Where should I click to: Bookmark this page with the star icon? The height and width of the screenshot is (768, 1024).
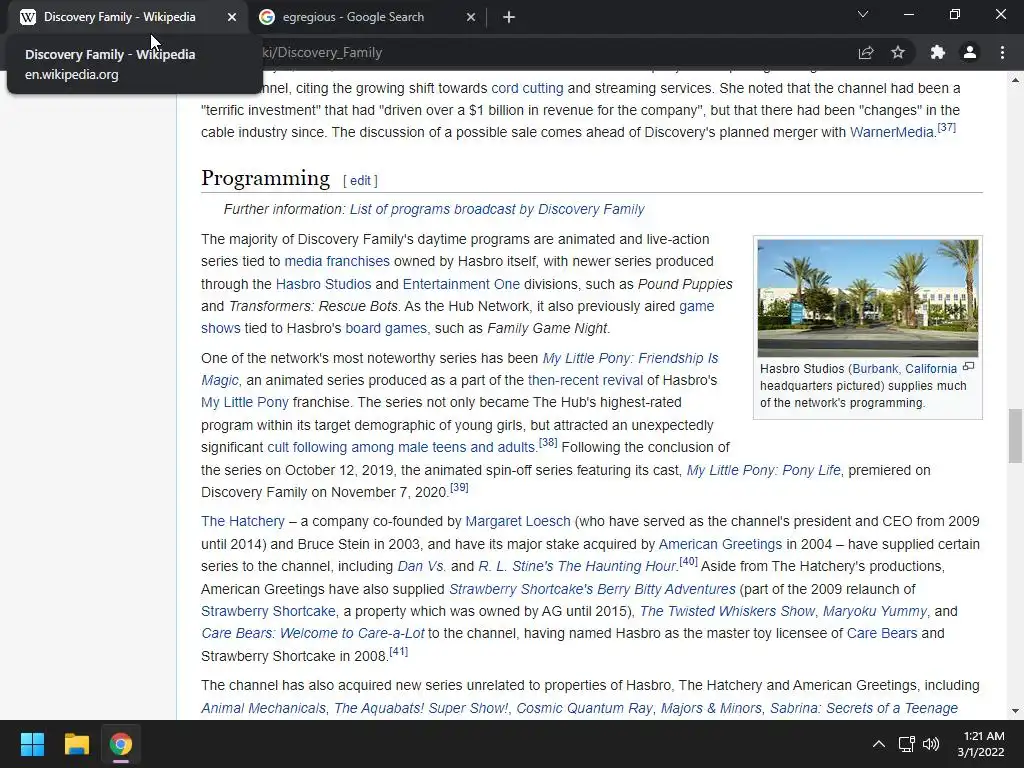pyautogui.click(x=898, y=52)
